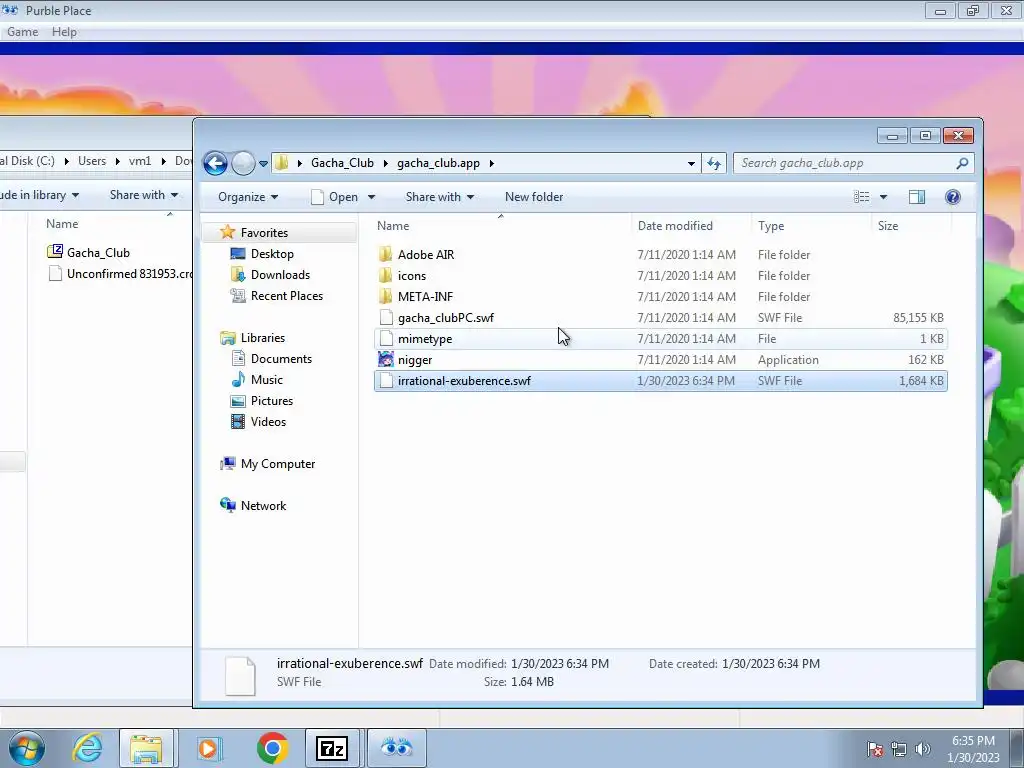This screenshot has width=1024, height=768.
Task: Click the vm1 breadcrumb in the back window
Action: (140, 161)
